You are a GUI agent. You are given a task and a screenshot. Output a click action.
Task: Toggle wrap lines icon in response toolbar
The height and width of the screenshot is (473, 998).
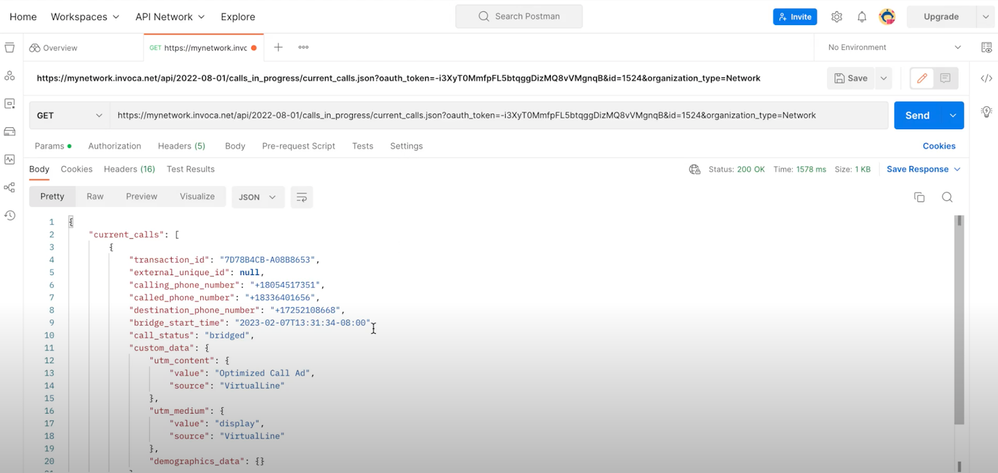pyautogui.click(x=302, y=197)
